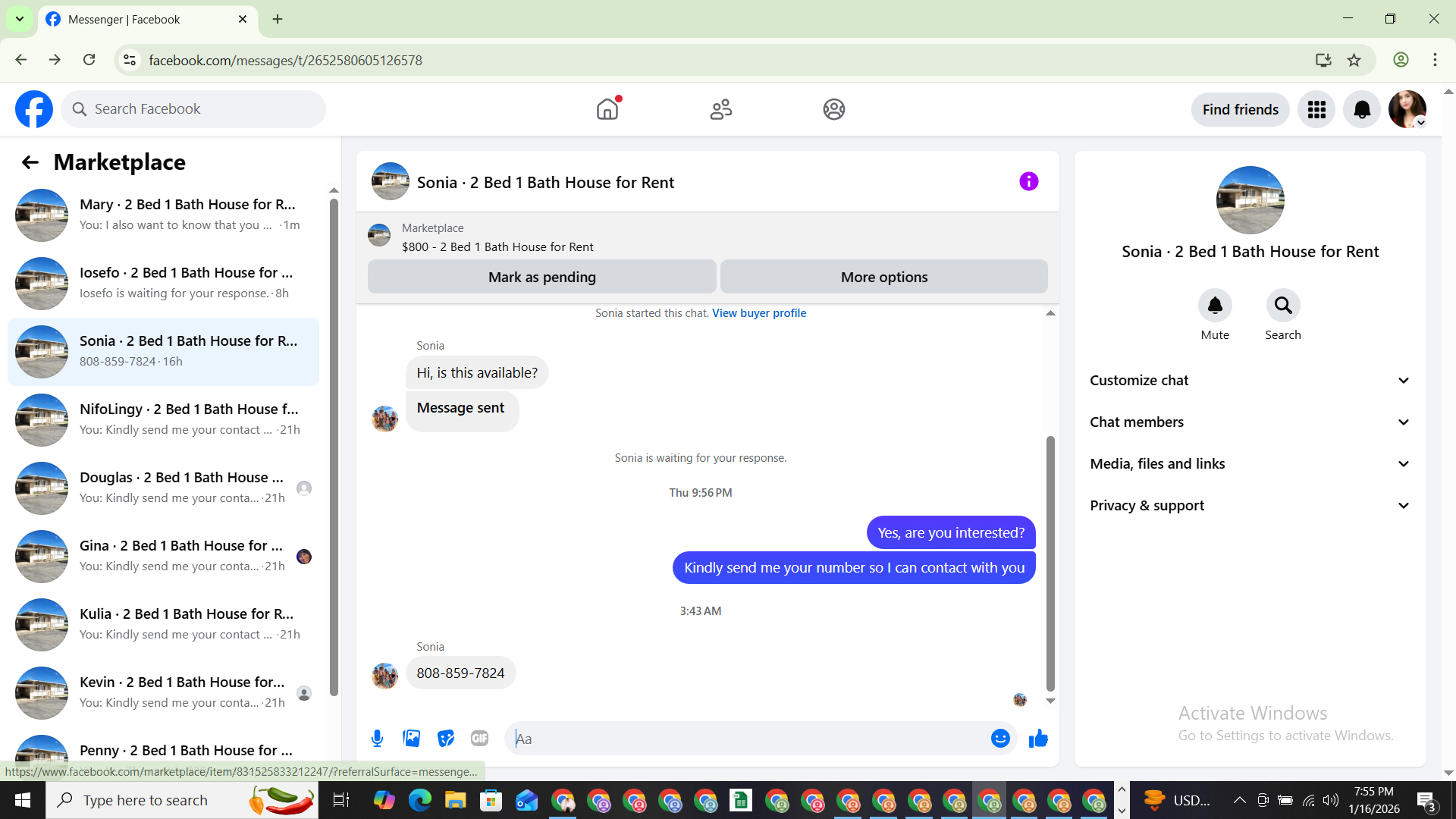Viewport: 1456px width, 819px height.
Task: Expand the Chat members section
Action: point(1250,422)
